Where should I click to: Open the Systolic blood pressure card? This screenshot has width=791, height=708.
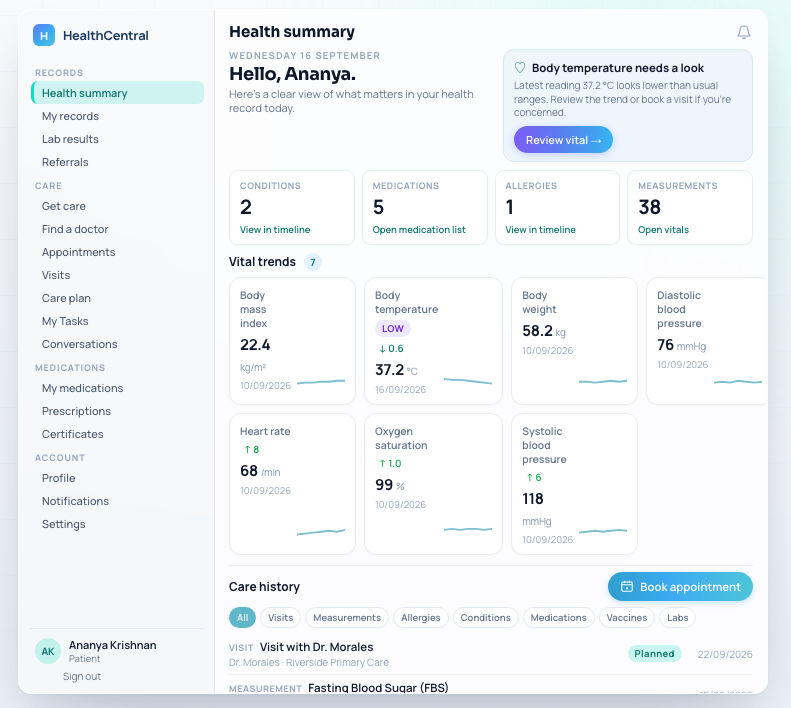click(x=574, y=483)
